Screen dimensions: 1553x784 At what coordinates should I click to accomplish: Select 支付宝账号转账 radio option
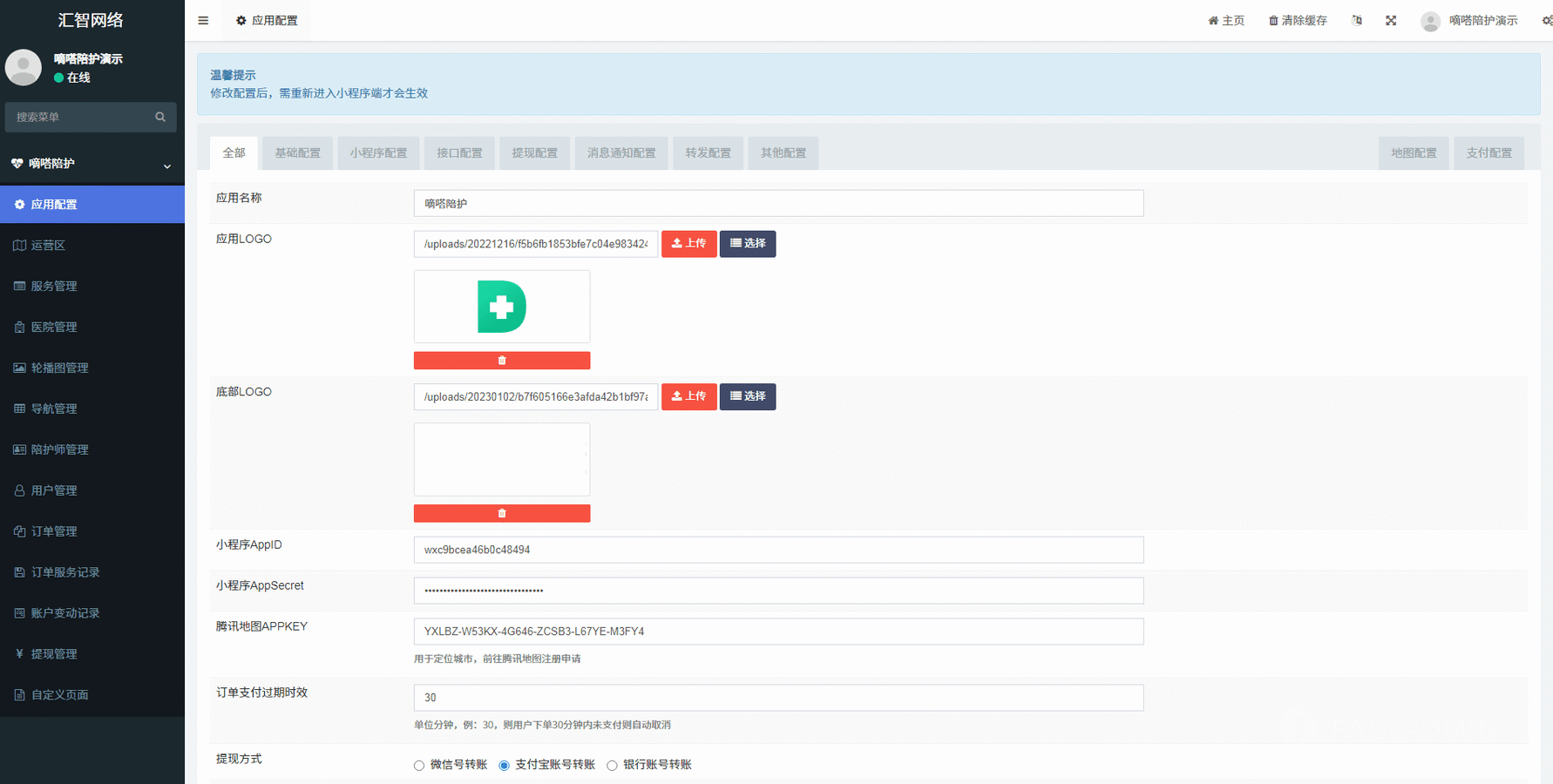(x=504, y=766)
